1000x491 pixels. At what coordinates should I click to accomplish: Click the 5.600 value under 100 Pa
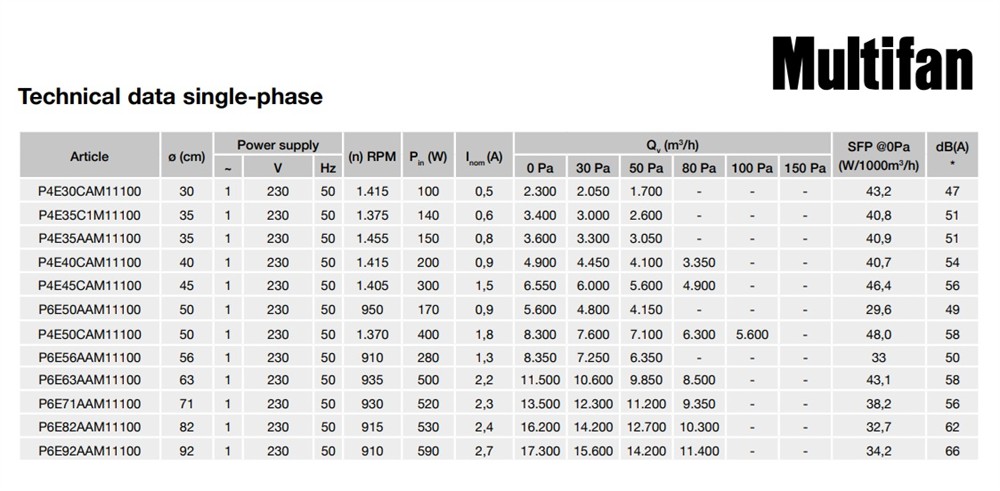coord(751,333)
